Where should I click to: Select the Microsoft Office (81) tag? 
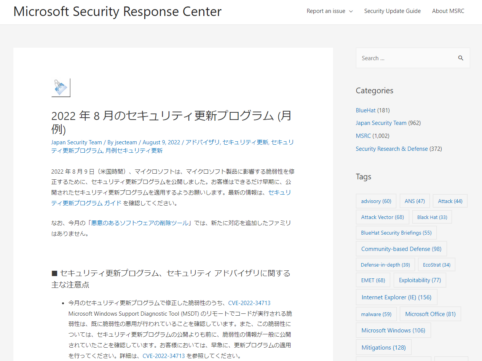(x=430, y=314)
